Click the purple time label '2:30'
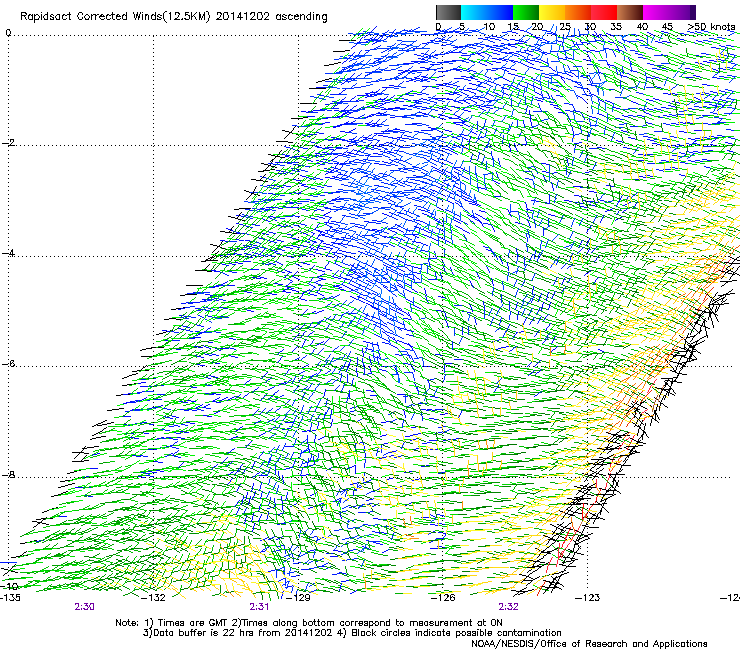 (84, 607)
